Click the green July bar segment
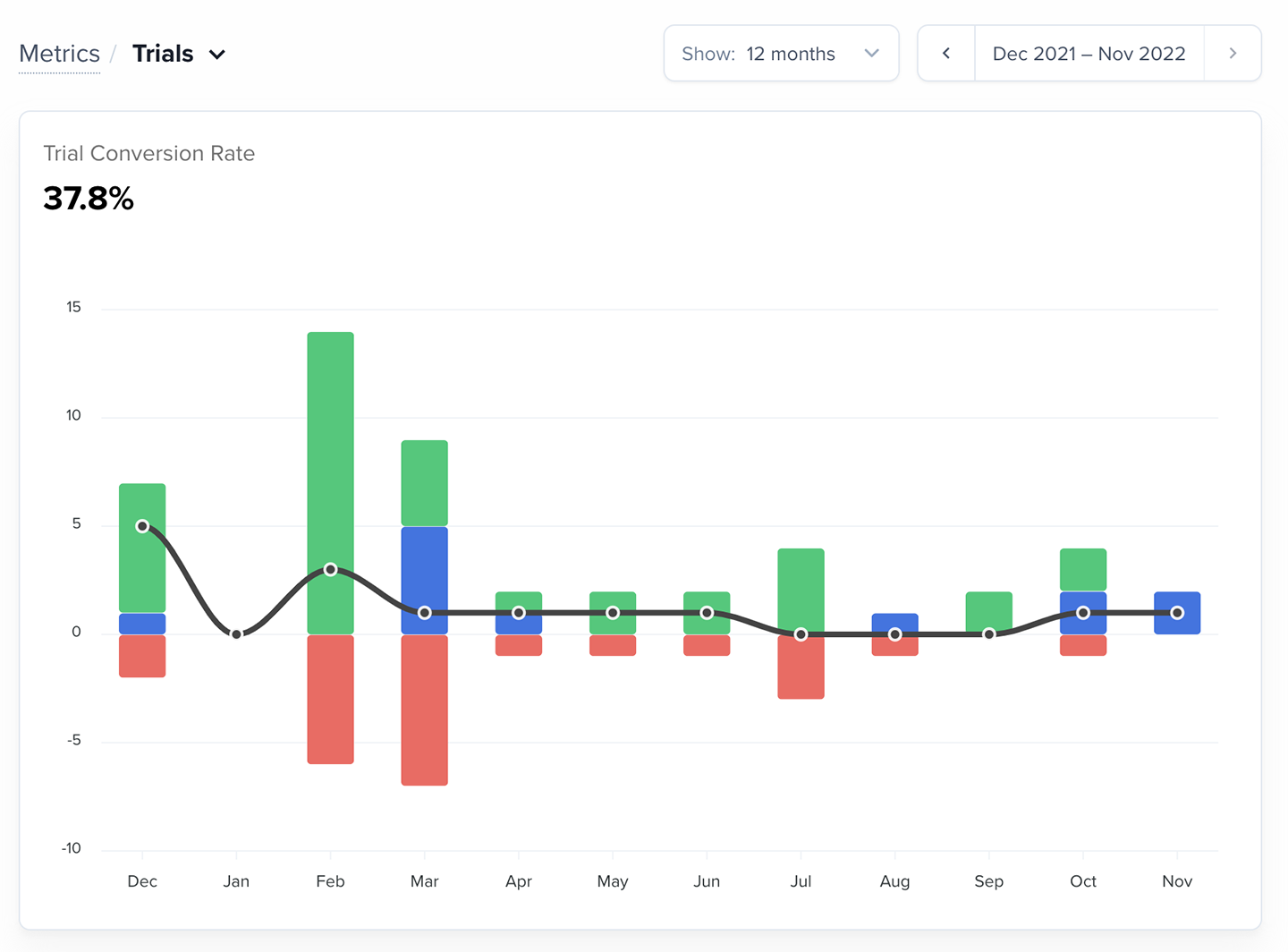This screenshot has height=952, width=1288. pos(801,591)
